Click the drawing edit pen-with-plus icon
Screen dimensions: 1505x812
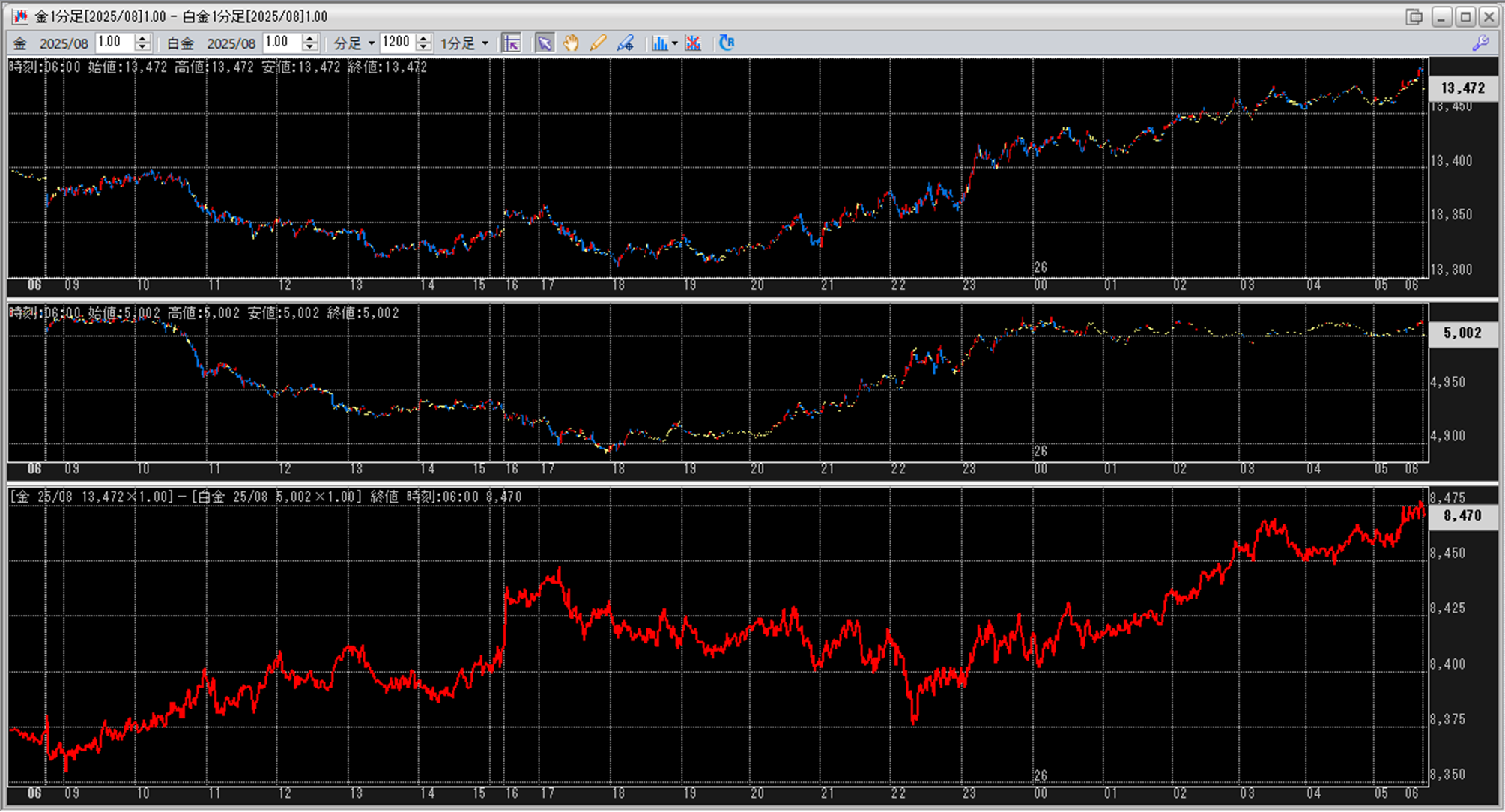point(625,43)
